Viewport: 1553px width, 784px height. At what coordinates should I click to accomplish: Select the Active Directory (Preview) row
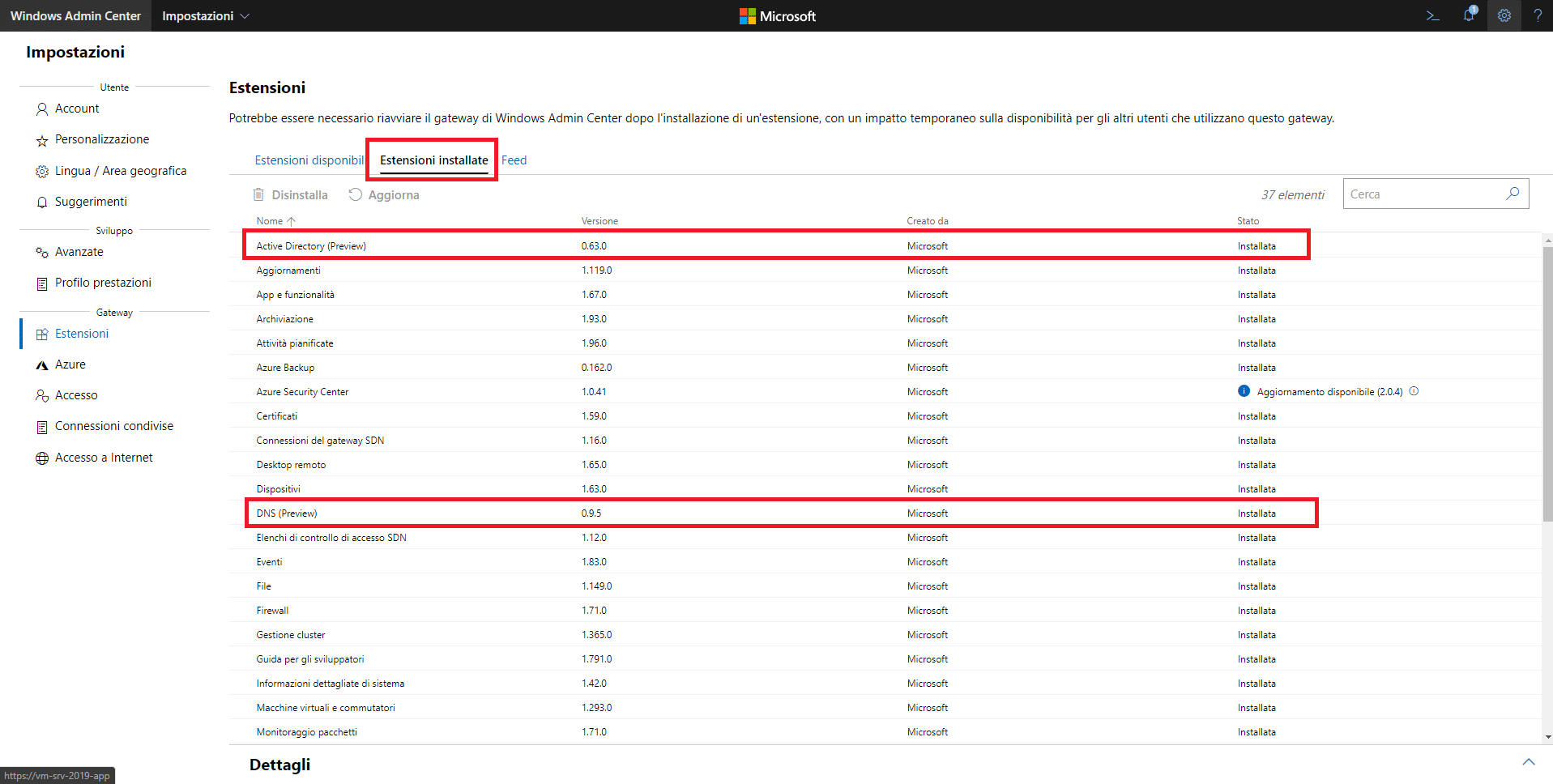885,245
